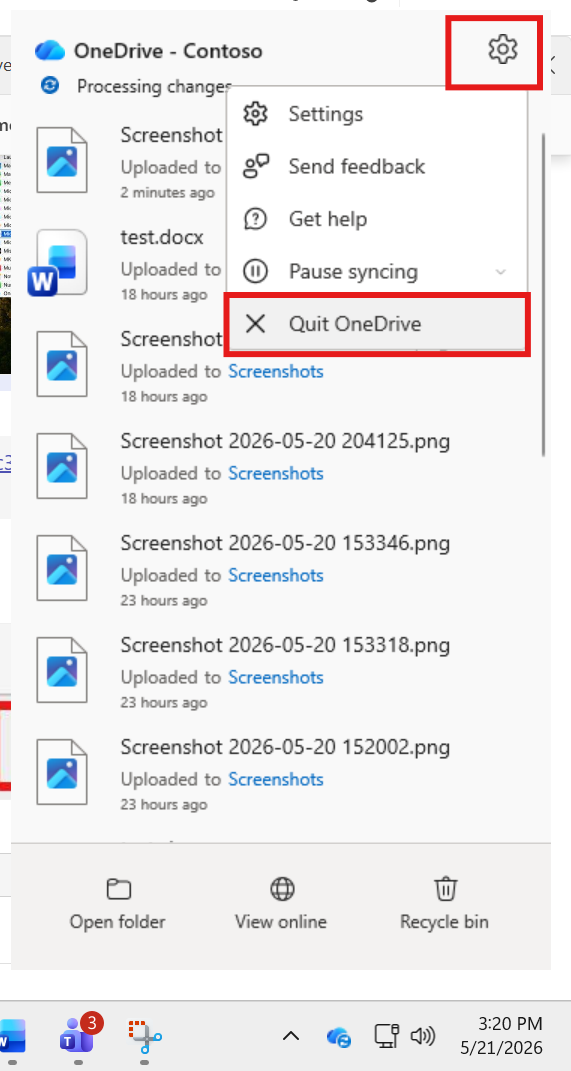571x1071 pixels.
Task: Open Microsoft Teams from the taskbar
Action: [76, 1034]
